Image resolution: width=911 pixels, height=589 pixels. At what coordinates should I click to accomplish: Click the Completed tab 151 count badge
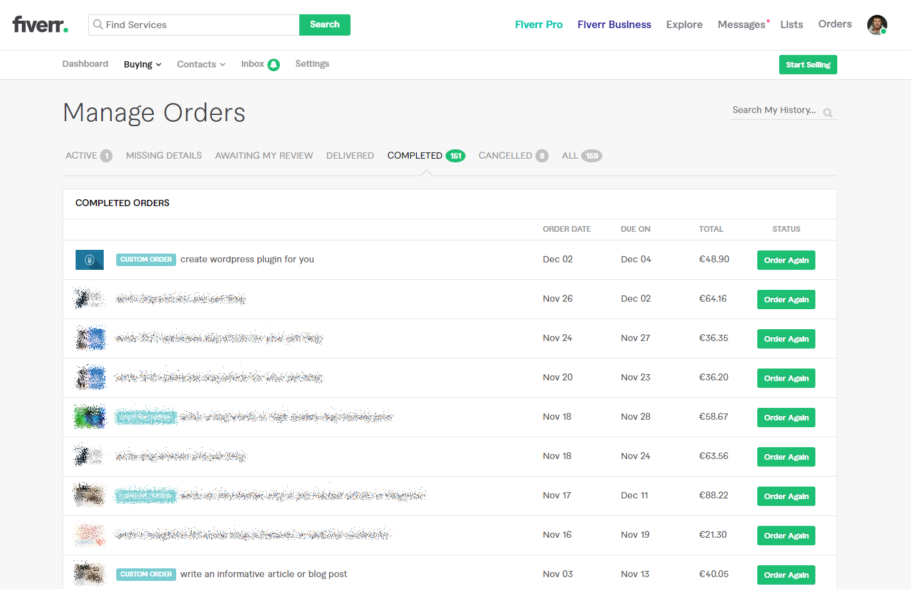pyautogui.click(x=456, y=156)
